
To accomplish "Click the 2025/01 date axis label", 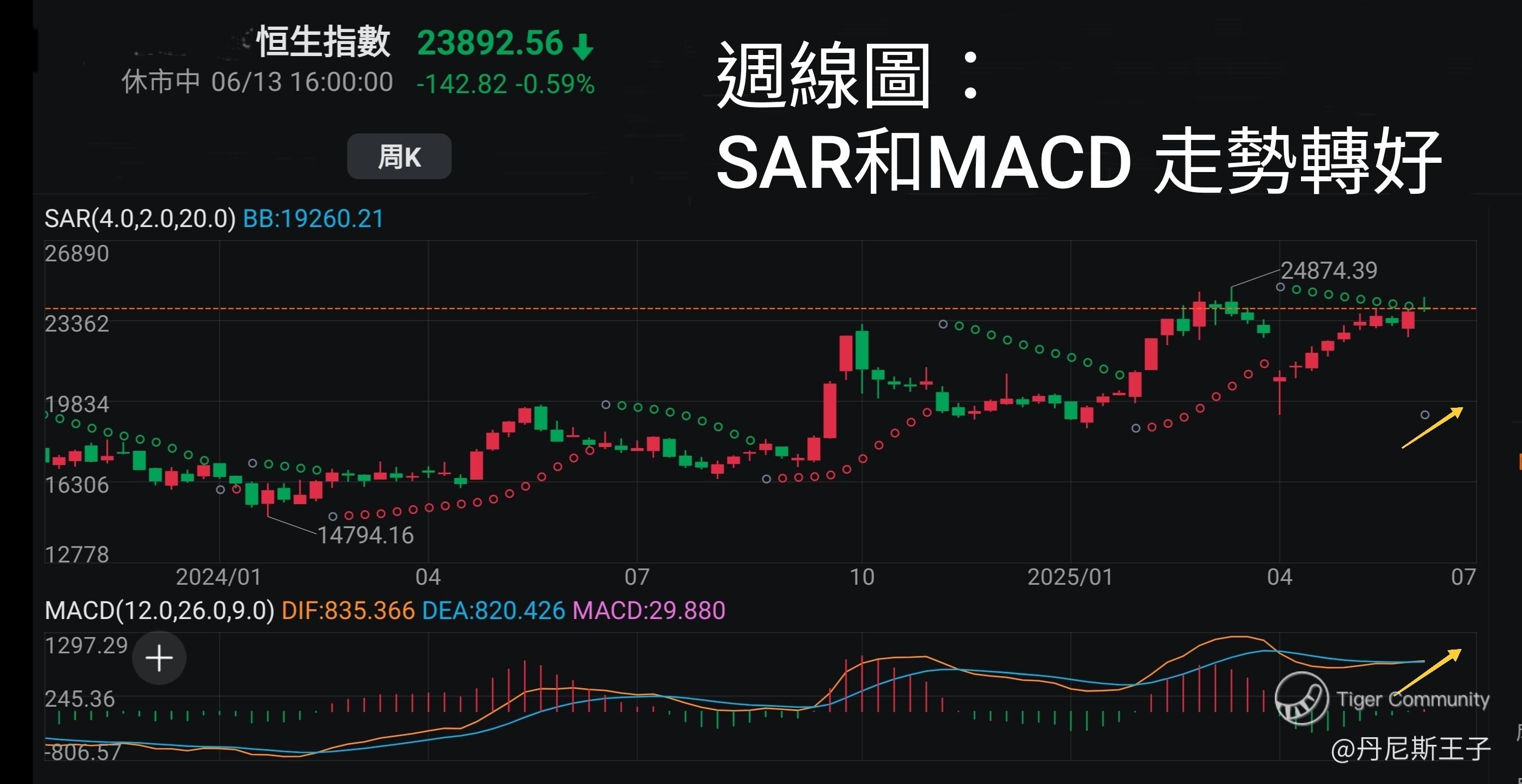I will 1070,577.
